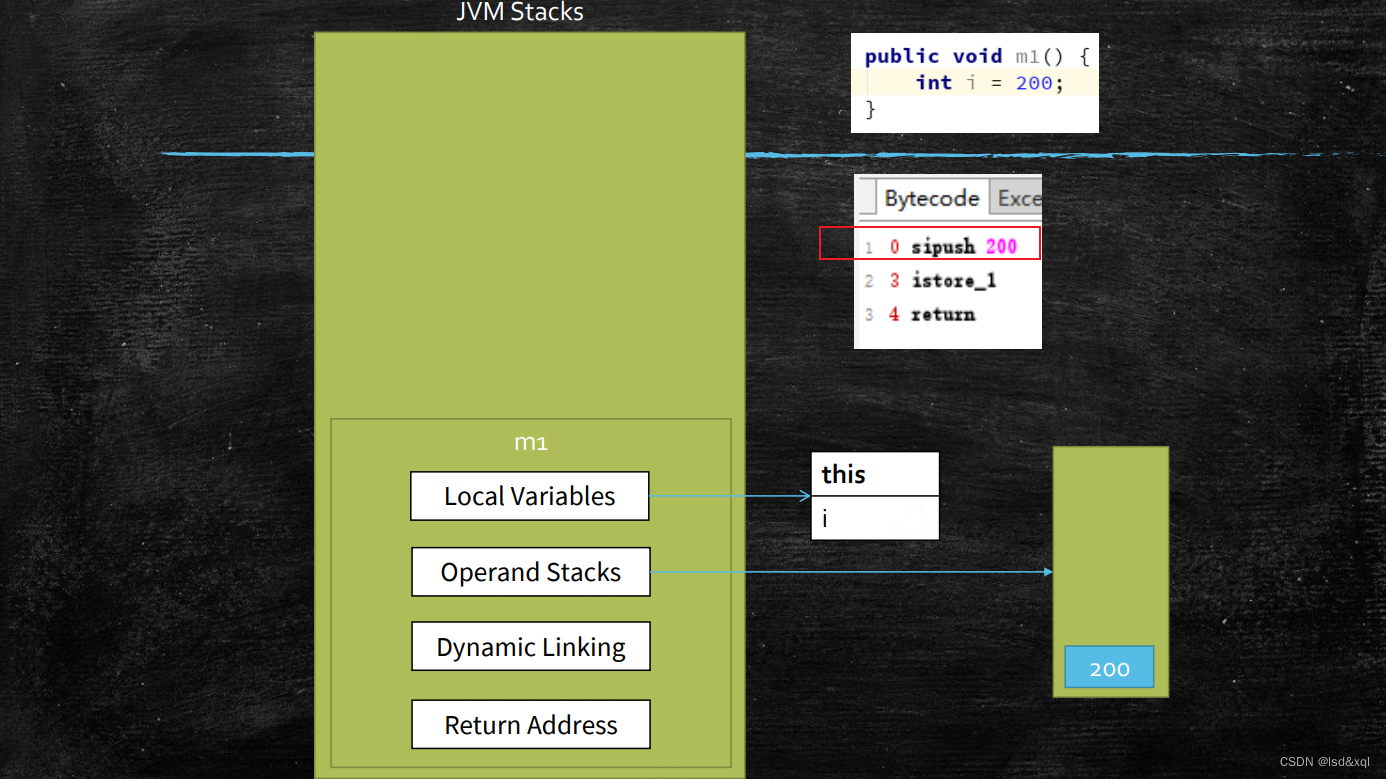Click the 'int i = 200;' code line

(990, 83)
